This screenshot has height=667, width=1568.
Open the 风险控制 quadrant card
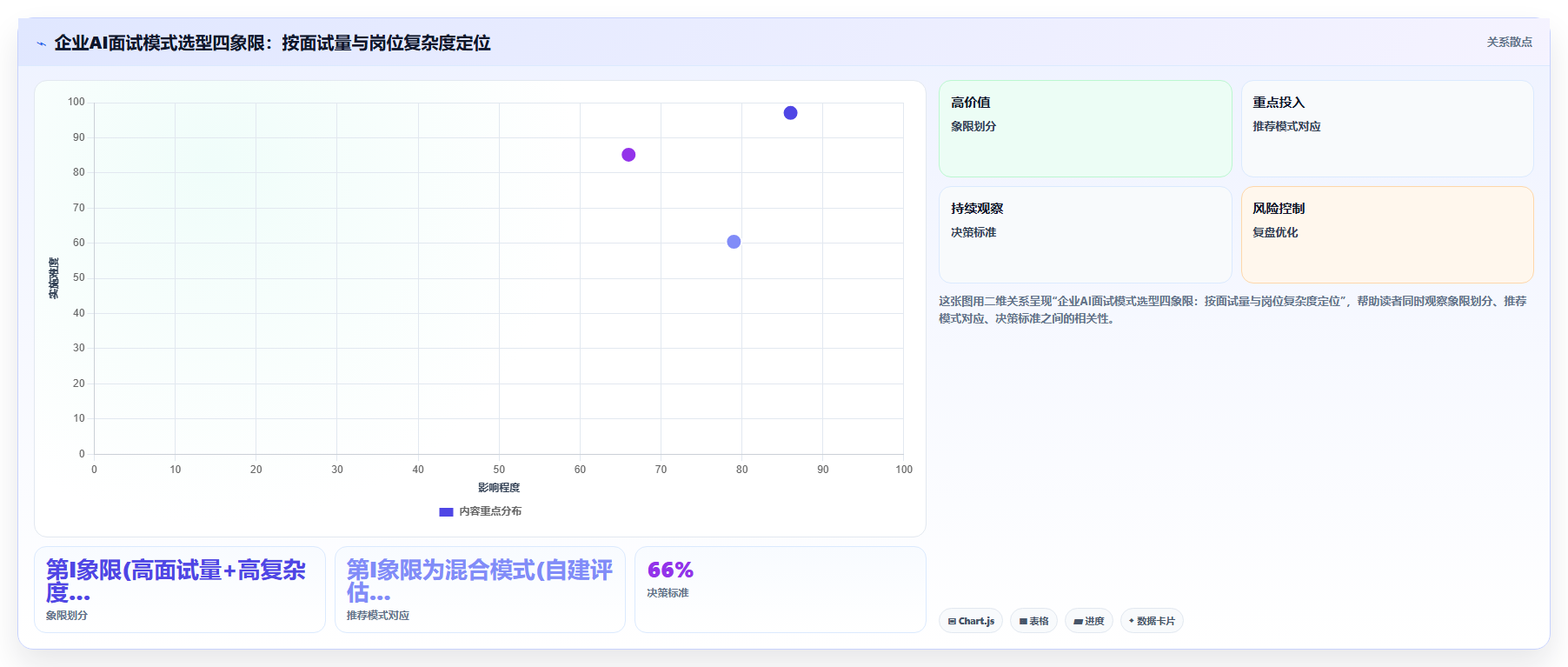(x=1387, y=235)
